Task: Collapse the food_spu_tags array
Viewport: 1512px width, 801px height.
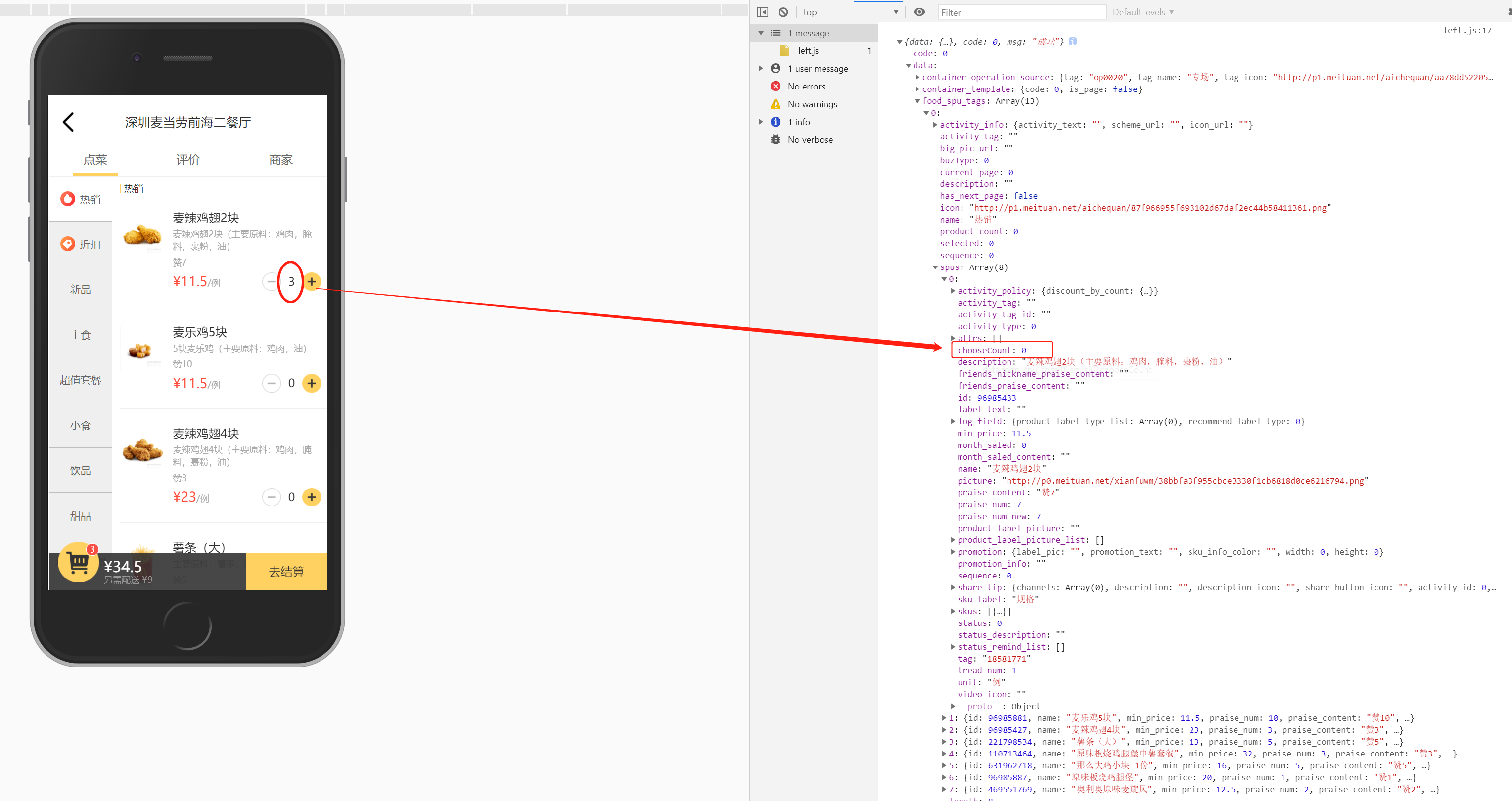Action: [917, 101]
